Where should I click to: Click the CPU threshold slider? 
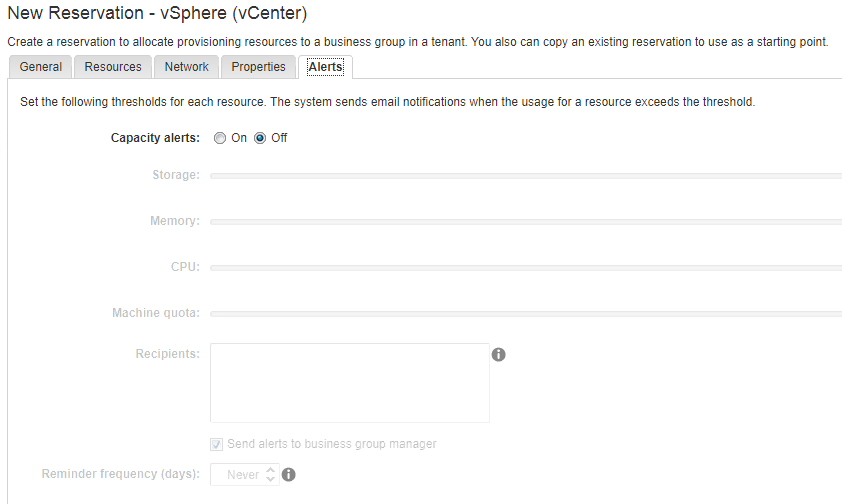pyautogui.click(x=525, y=267)
